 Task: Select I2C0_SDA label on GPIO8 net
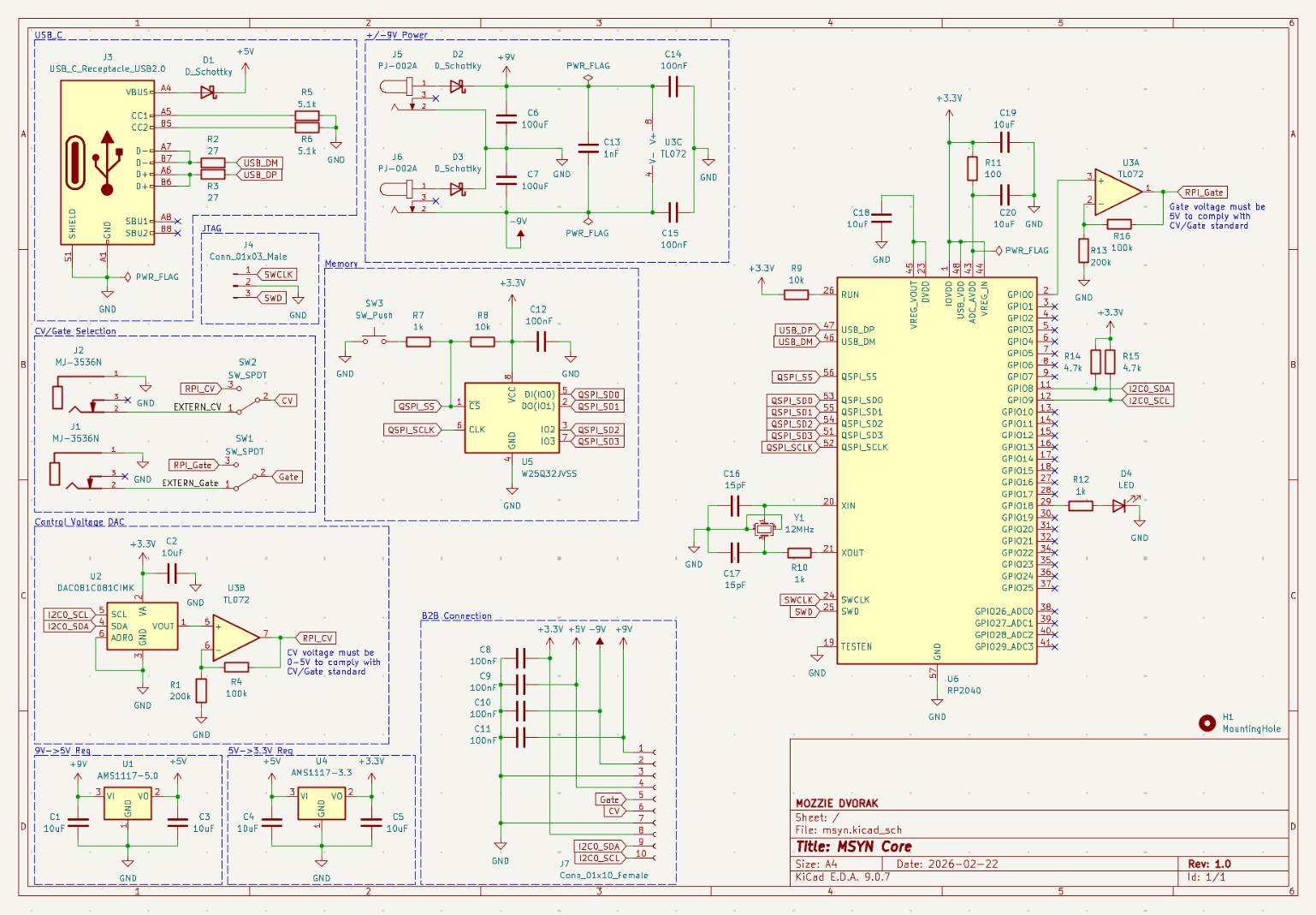(1147, 389)
